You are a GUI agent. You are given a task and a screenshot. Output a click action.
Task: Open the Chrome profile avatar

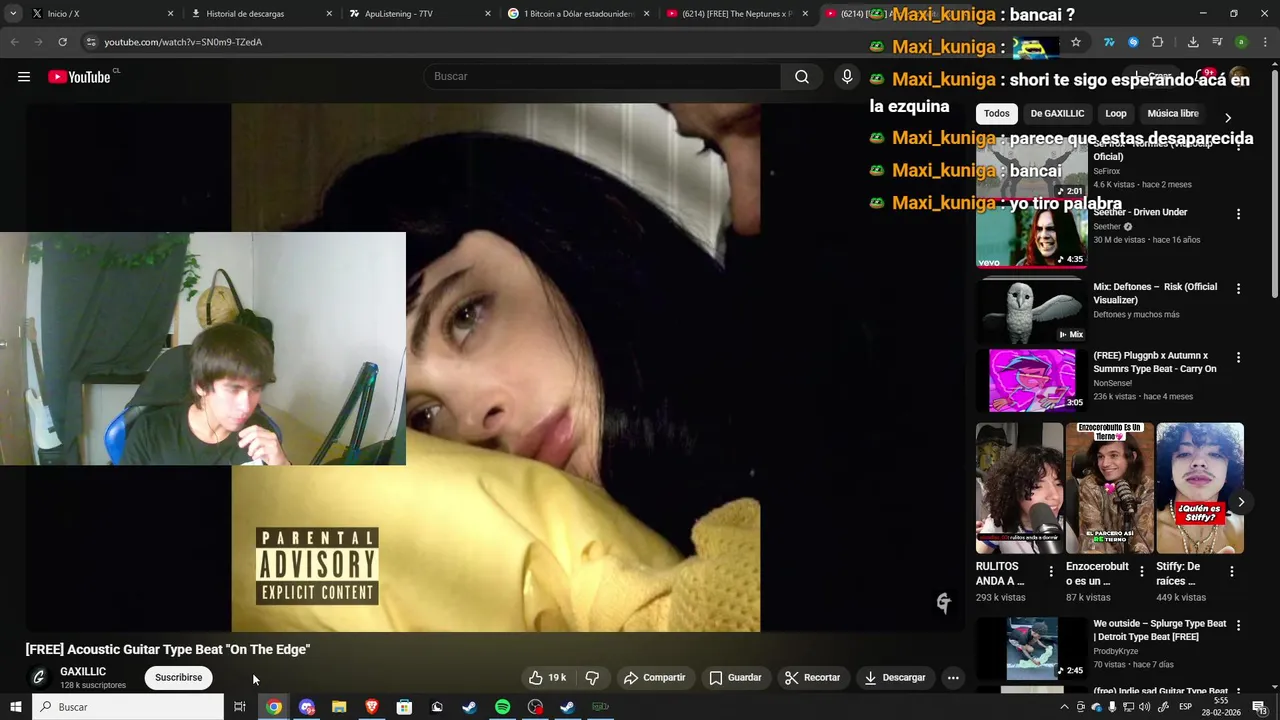(1241, 42)
